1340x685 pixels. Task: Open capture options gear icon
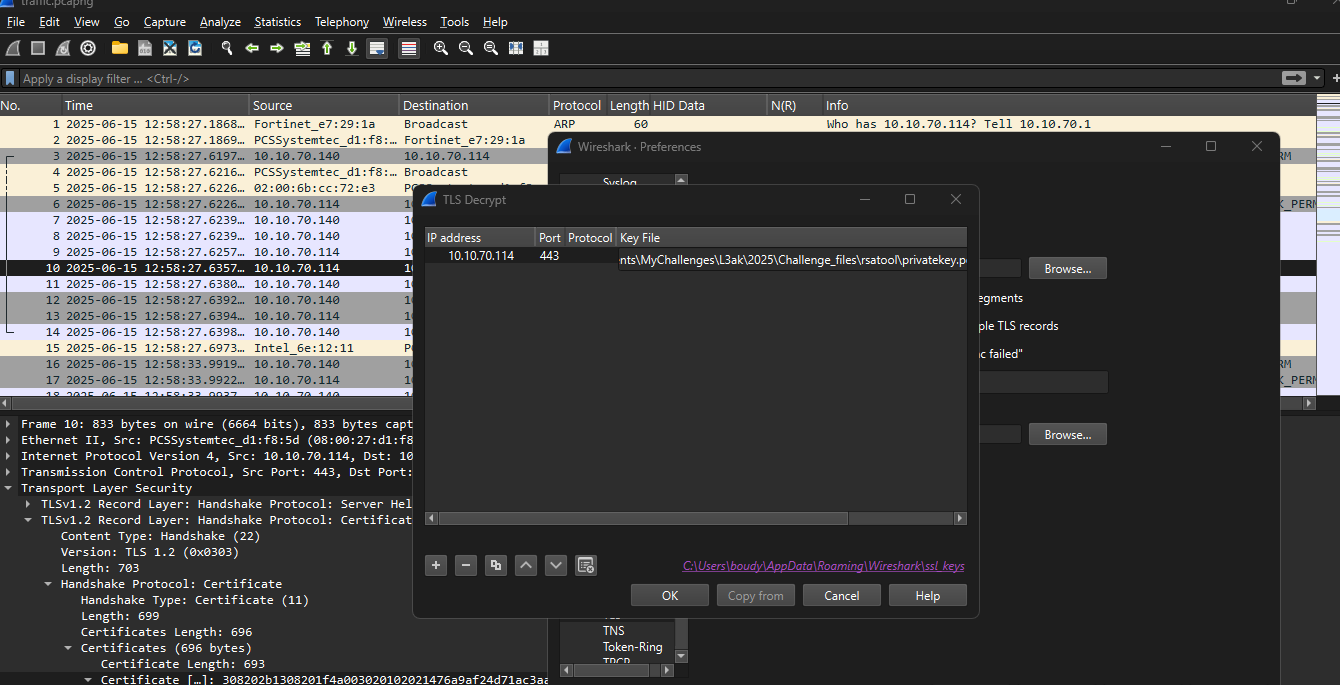coord(88,48)
